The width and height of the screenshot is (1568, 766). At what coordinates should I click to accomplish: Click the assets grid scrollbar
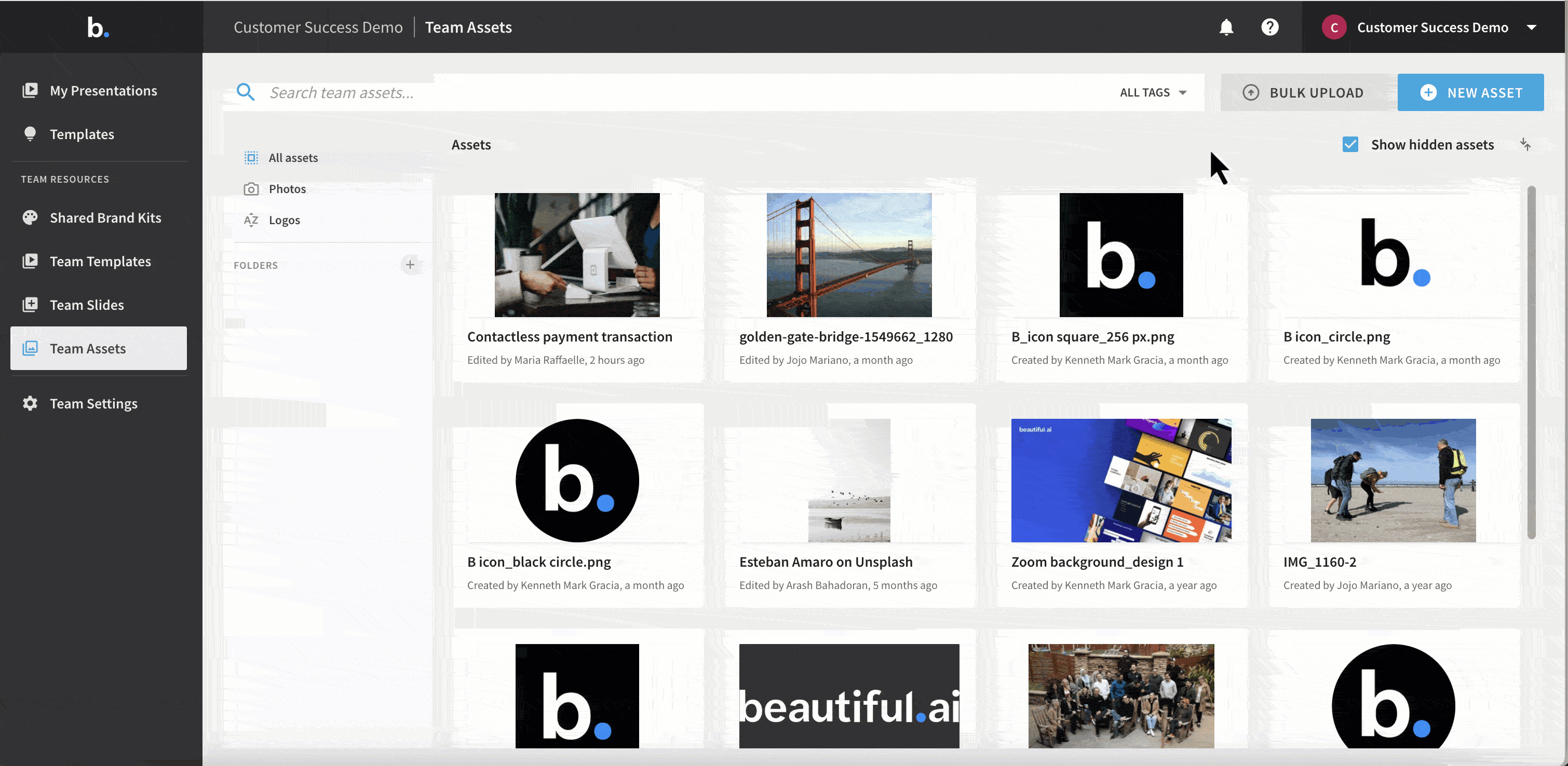click(1532, 363)
